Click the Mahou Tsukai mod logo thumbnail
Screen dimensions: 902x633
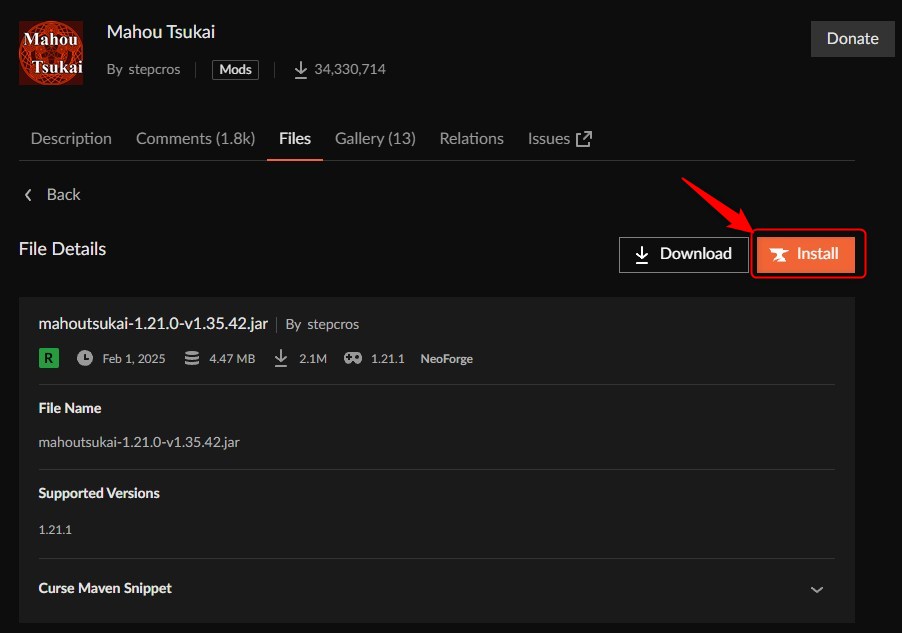[51, 53]
